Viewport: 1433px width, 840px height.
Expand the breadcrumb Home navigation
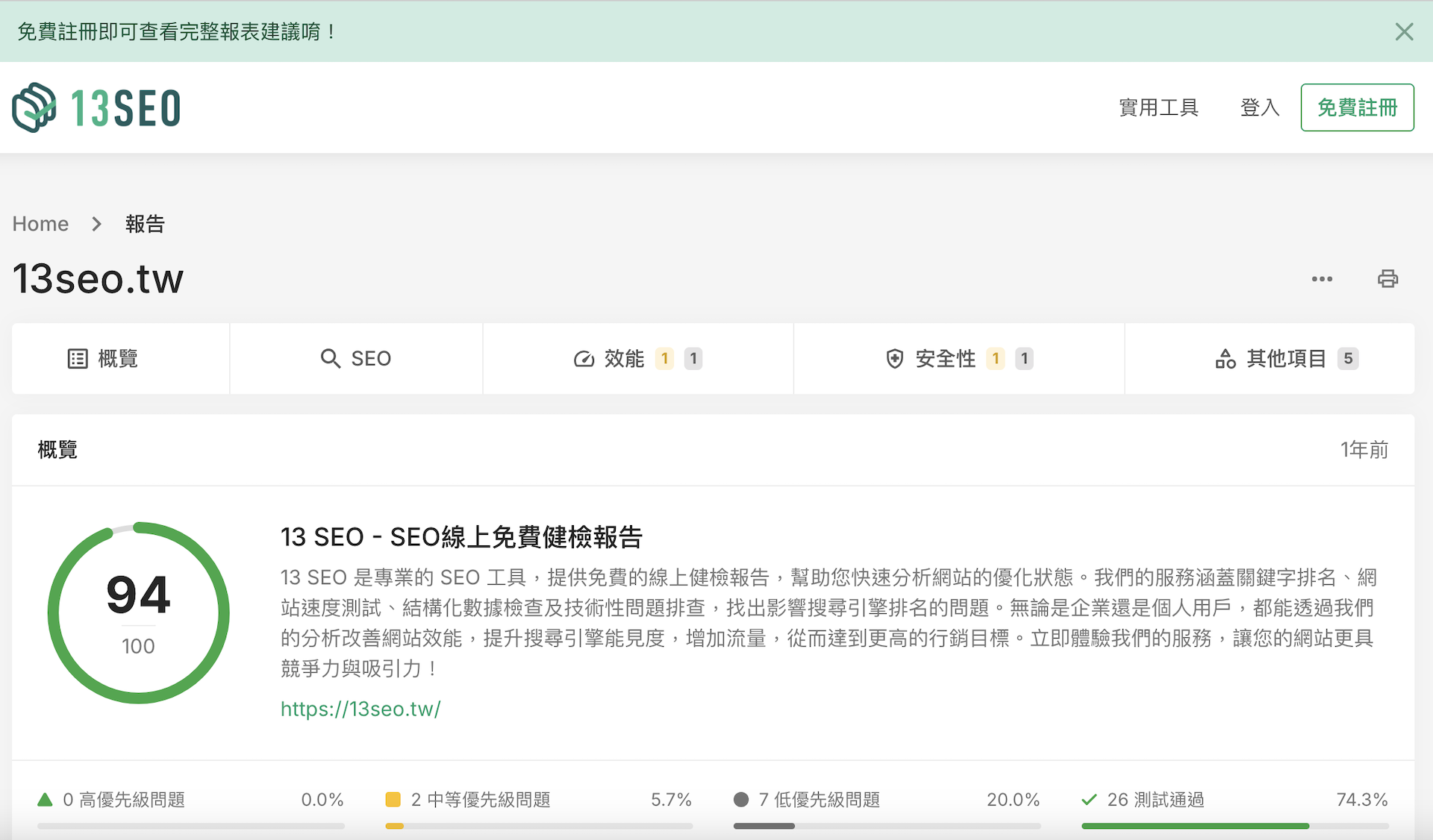pos(40,223)
